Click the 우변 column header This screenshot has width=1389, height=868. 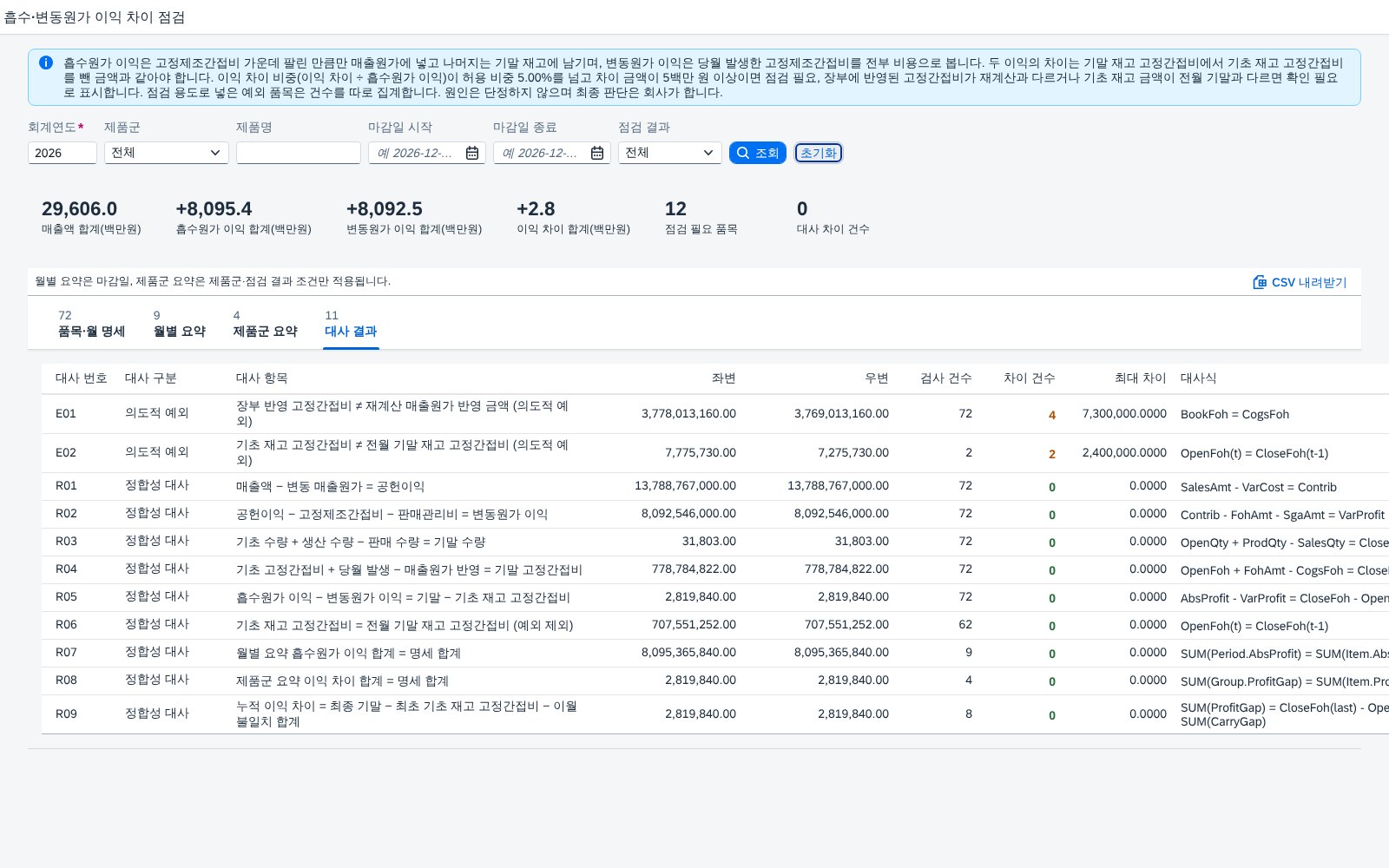click(877, 378)
